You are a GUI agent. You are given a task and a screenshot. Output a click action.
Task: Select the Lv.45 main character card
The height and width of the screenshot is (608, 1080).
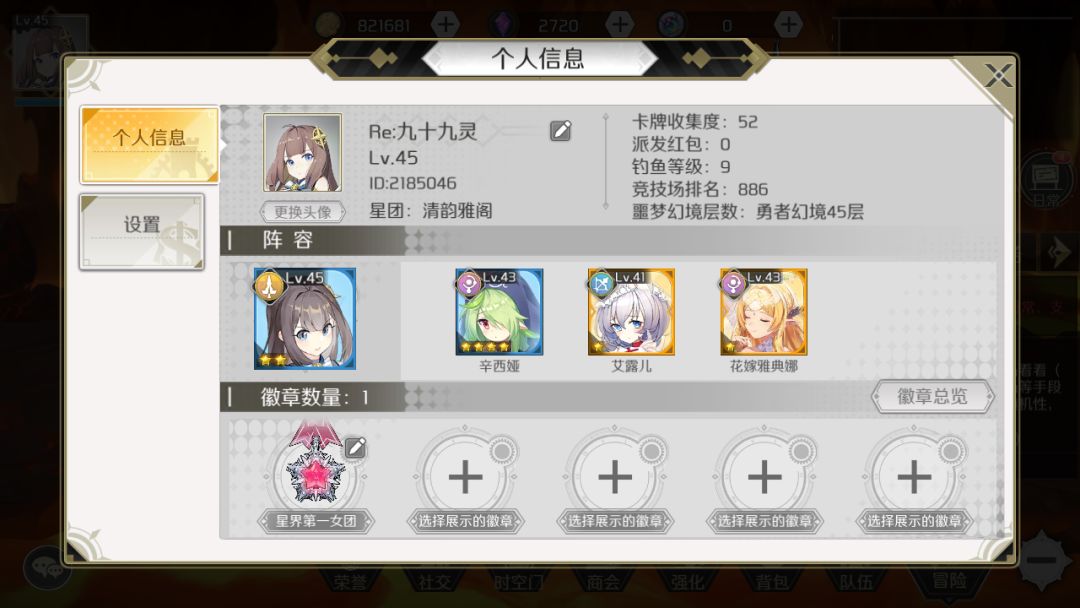pos(304,319)
